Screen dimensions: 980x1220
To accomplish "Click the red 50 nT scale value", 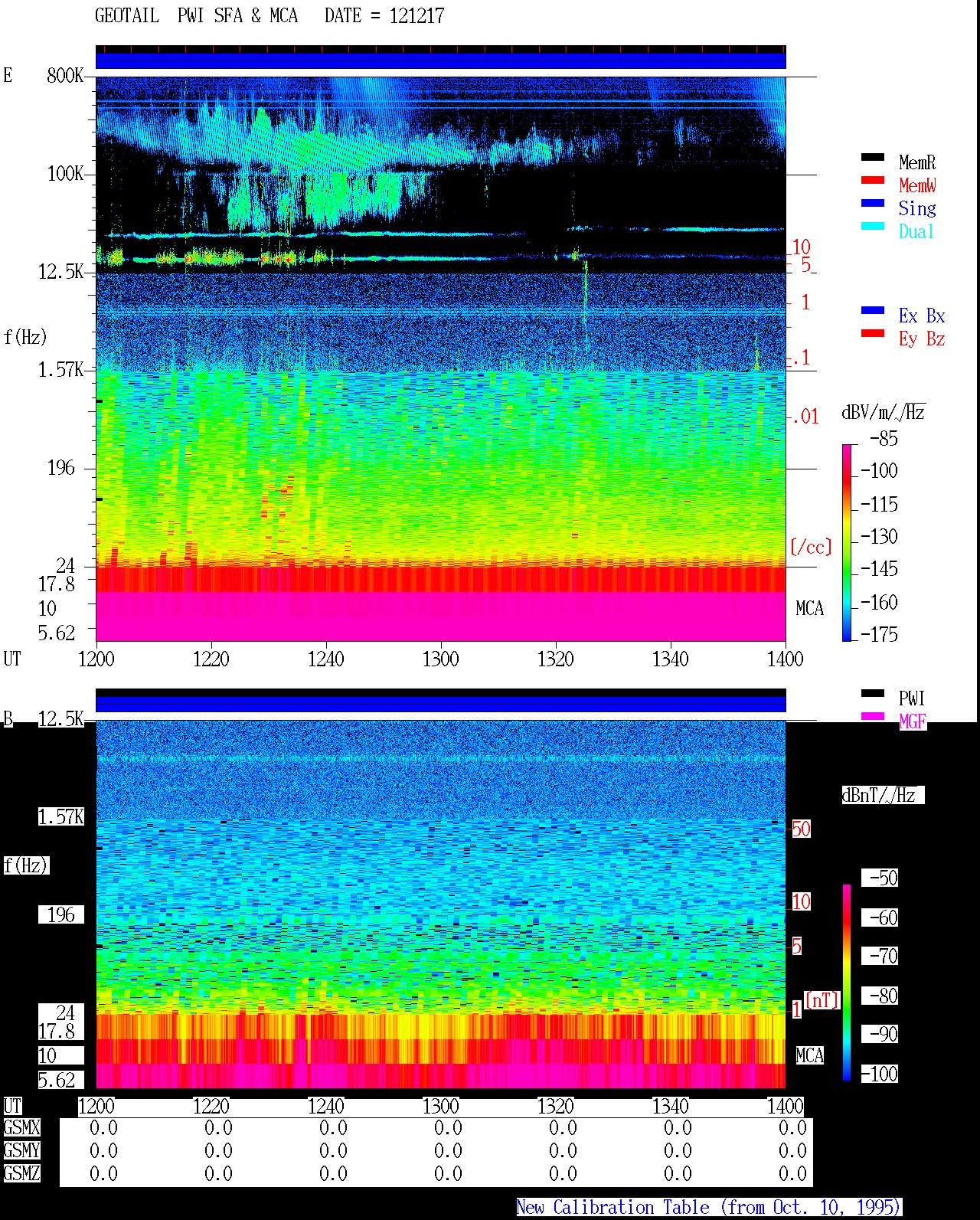I will pyautogui.click(x=801, y=829).
